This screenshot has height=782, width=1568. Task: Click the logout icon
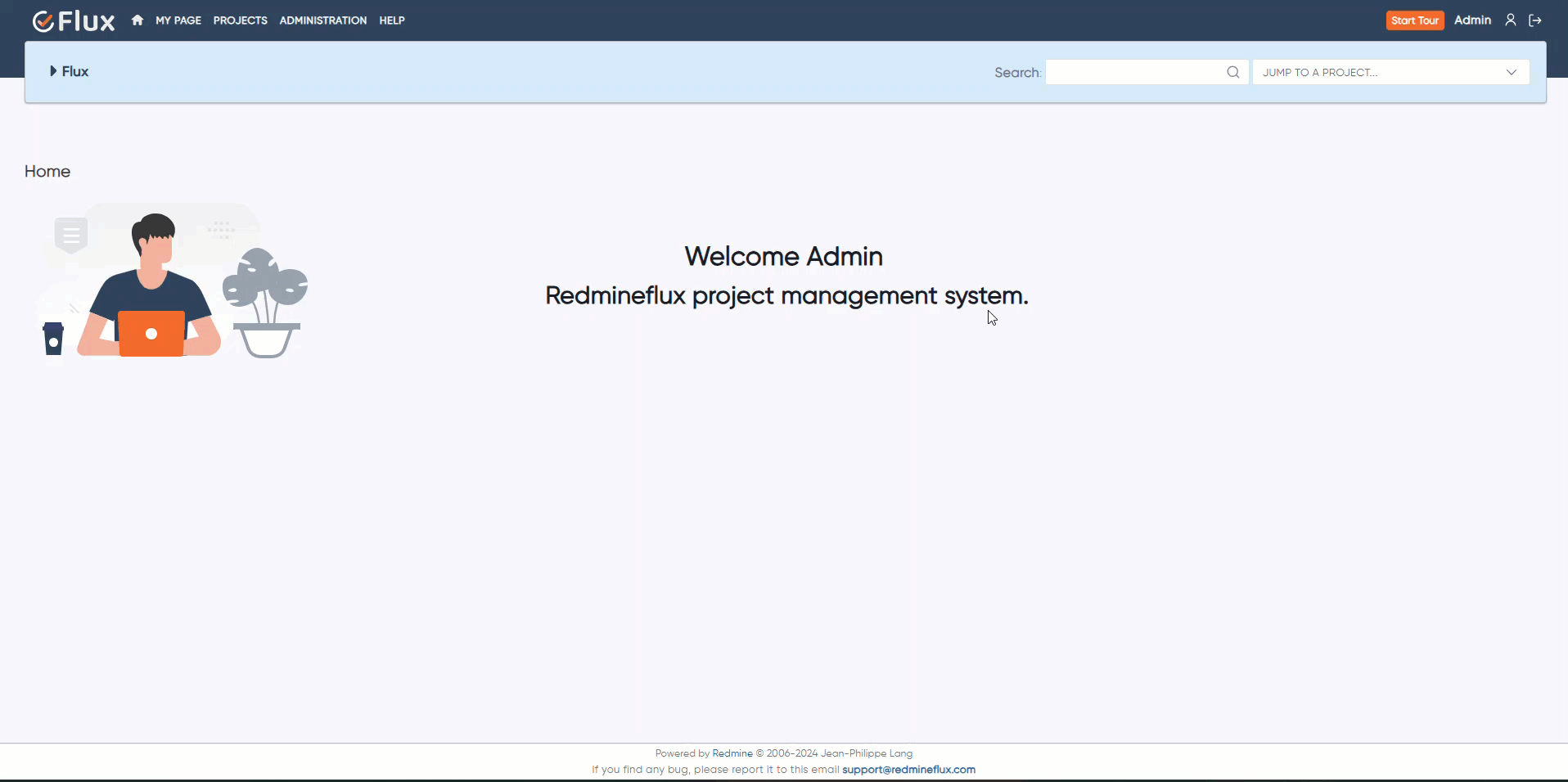1535,20
